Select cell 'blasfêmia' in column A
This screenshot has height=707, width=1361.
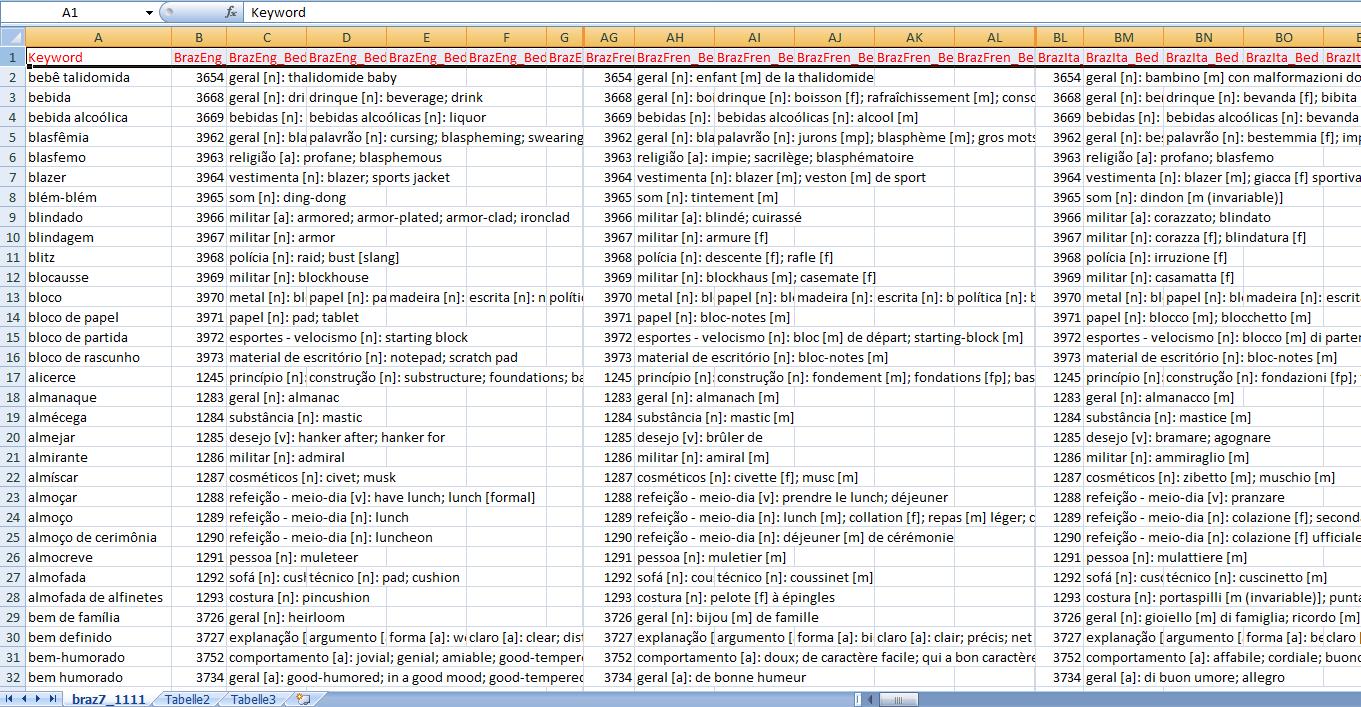pos(98,137)
